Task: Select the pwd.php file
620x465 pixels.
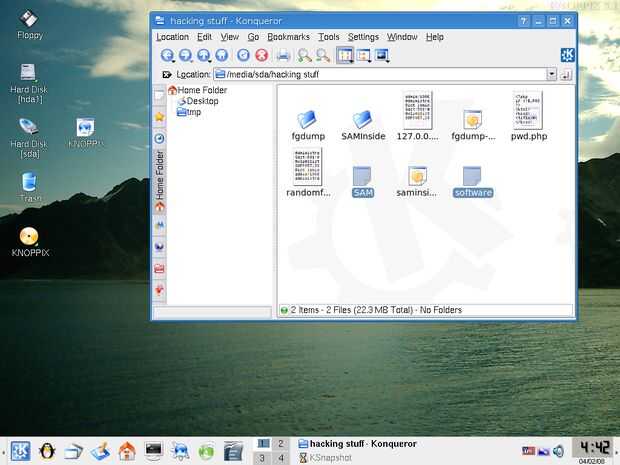Action: tap(529, 116)
